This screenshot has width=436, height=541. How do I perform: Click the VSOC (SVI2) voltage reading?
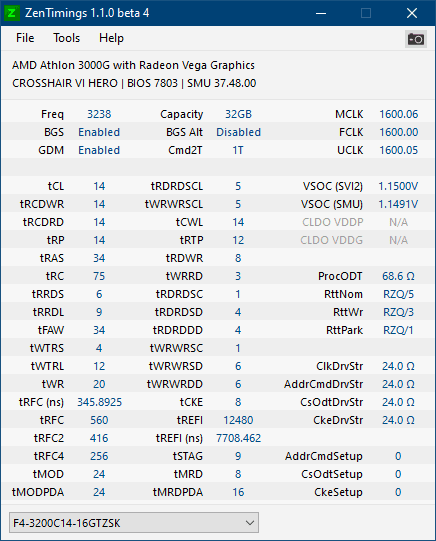click(398, 186)
